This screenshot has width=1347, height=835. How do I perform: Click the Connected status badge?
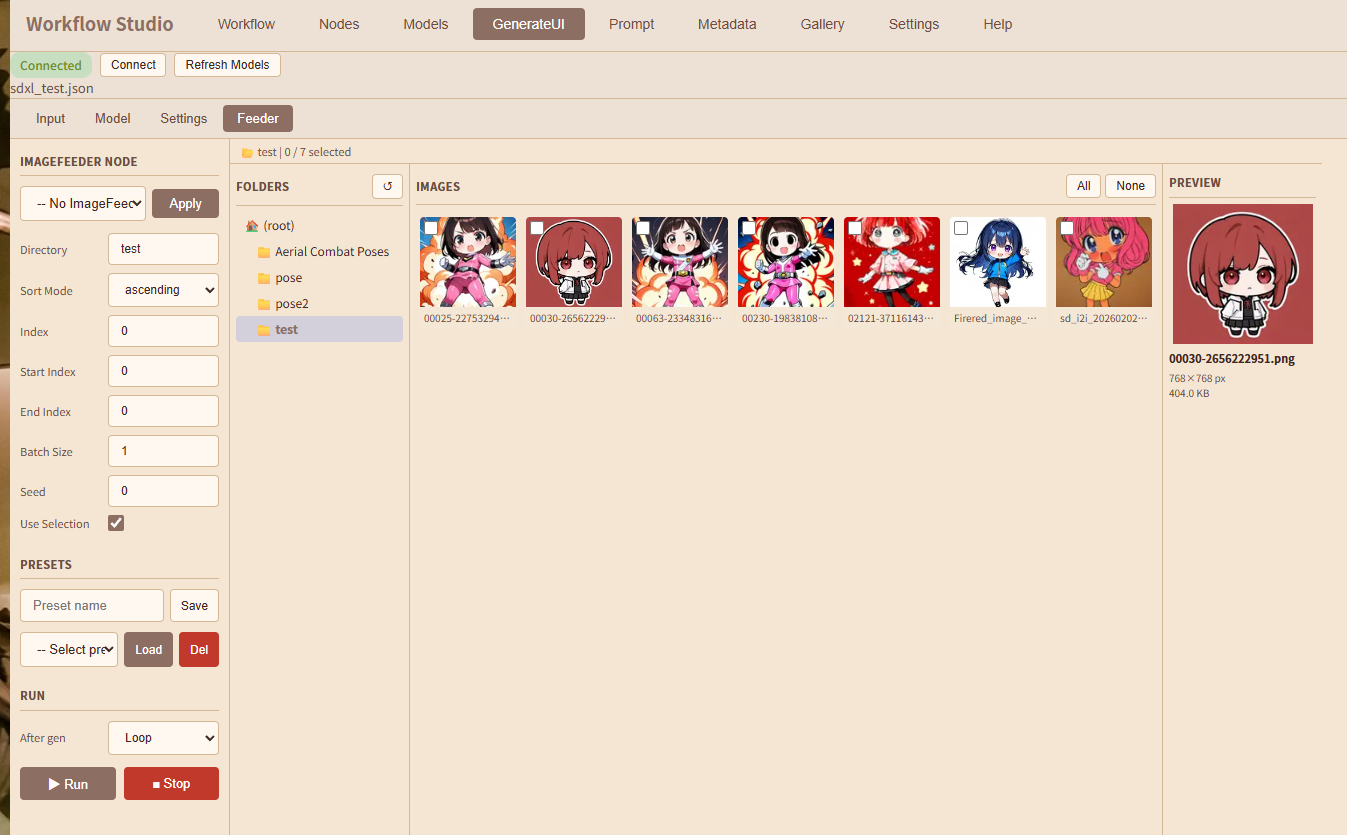click(51, 66)
